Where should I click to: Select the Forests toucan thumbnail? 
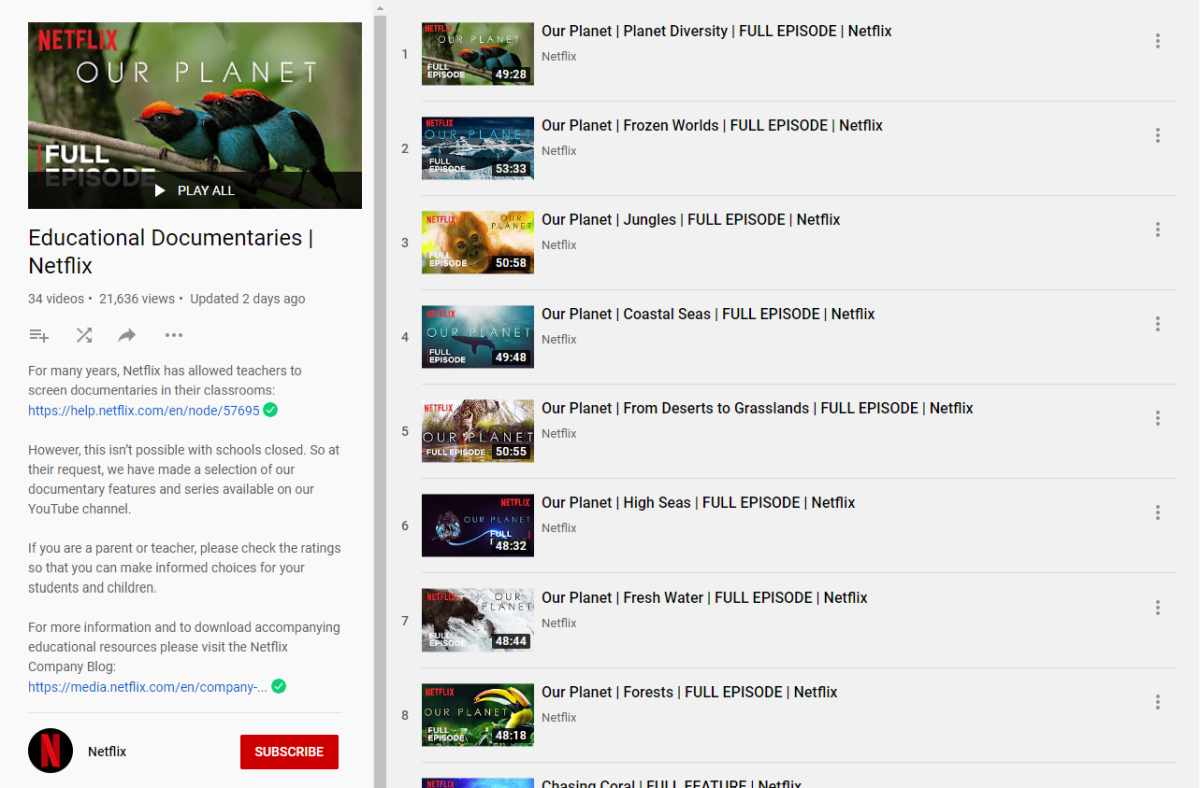pos(478,714)
